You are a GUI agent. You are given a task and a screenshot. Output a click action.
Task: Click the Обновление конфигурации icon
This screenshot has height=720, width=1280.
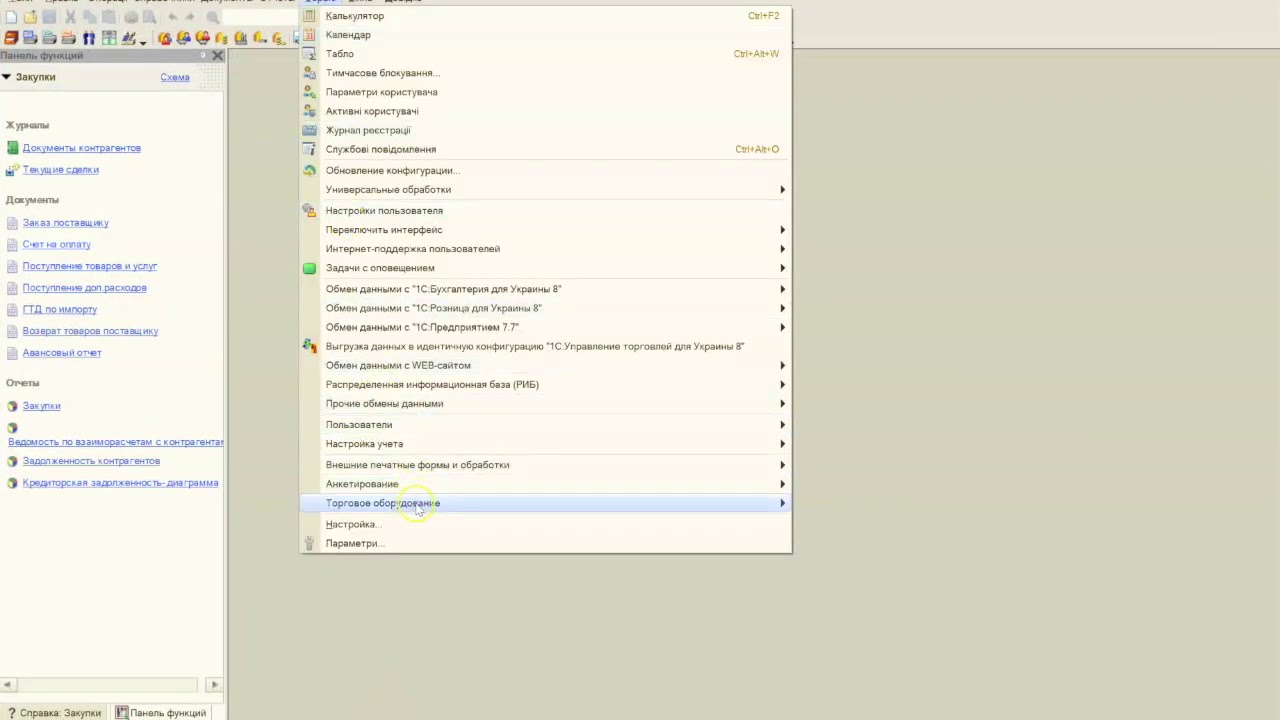309,170
